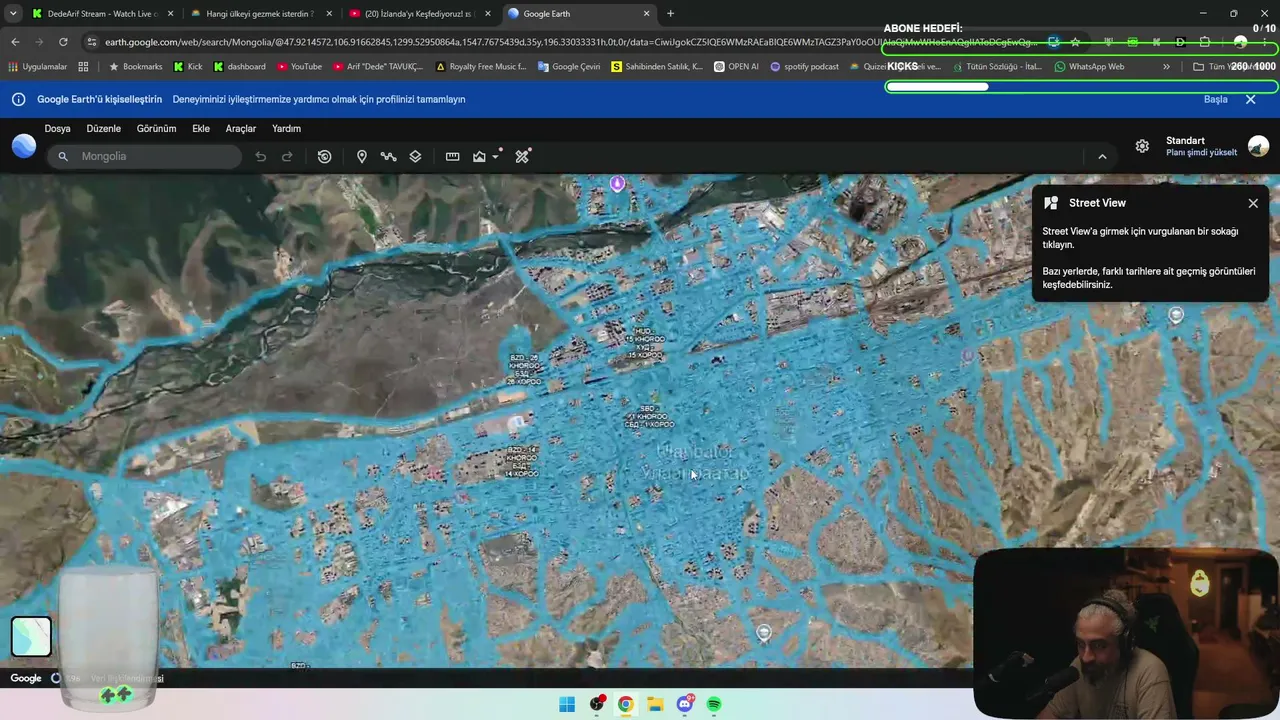Open the tab search dropdown
Image resolution: width=1280 pixels, height=720 pixels.
point(13,14)
